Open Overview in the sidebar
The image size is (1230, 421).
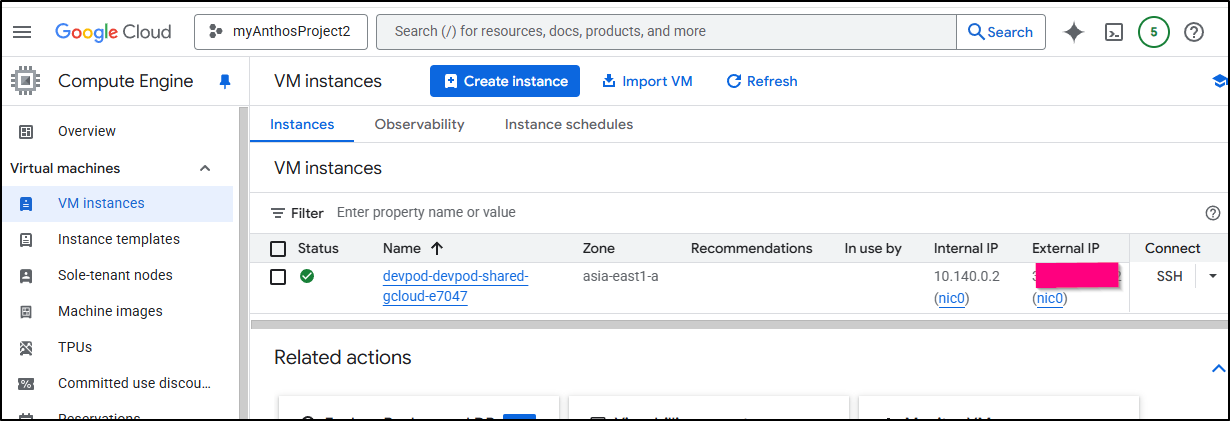87,131
